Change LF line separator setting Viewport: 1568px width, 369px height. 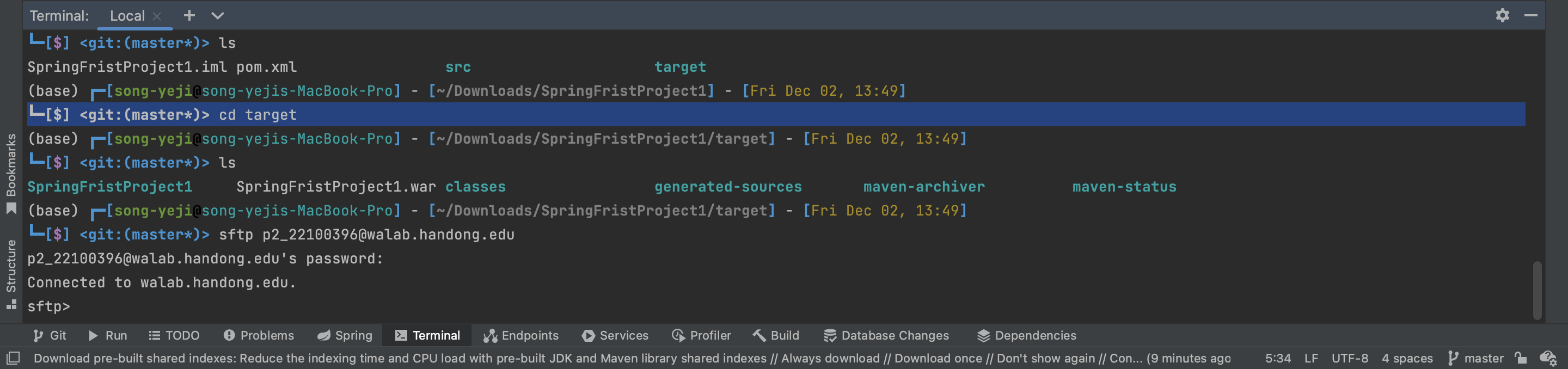pos(1311,358)
